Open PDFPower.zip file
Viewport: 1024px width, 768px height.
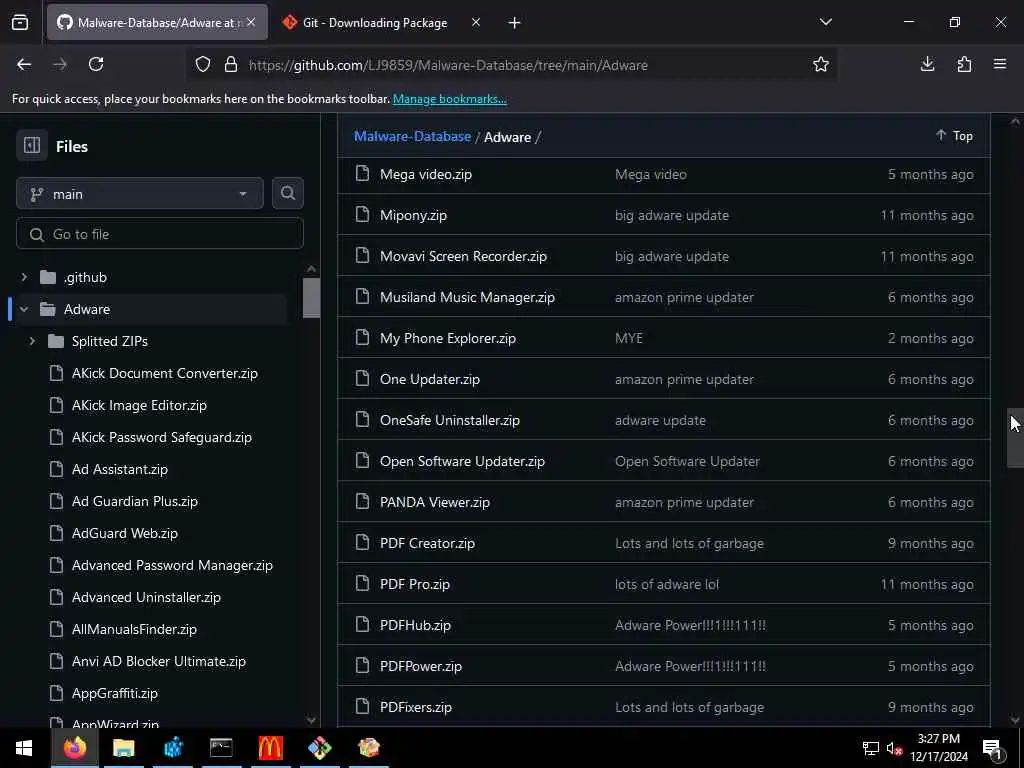coord(421,667)
